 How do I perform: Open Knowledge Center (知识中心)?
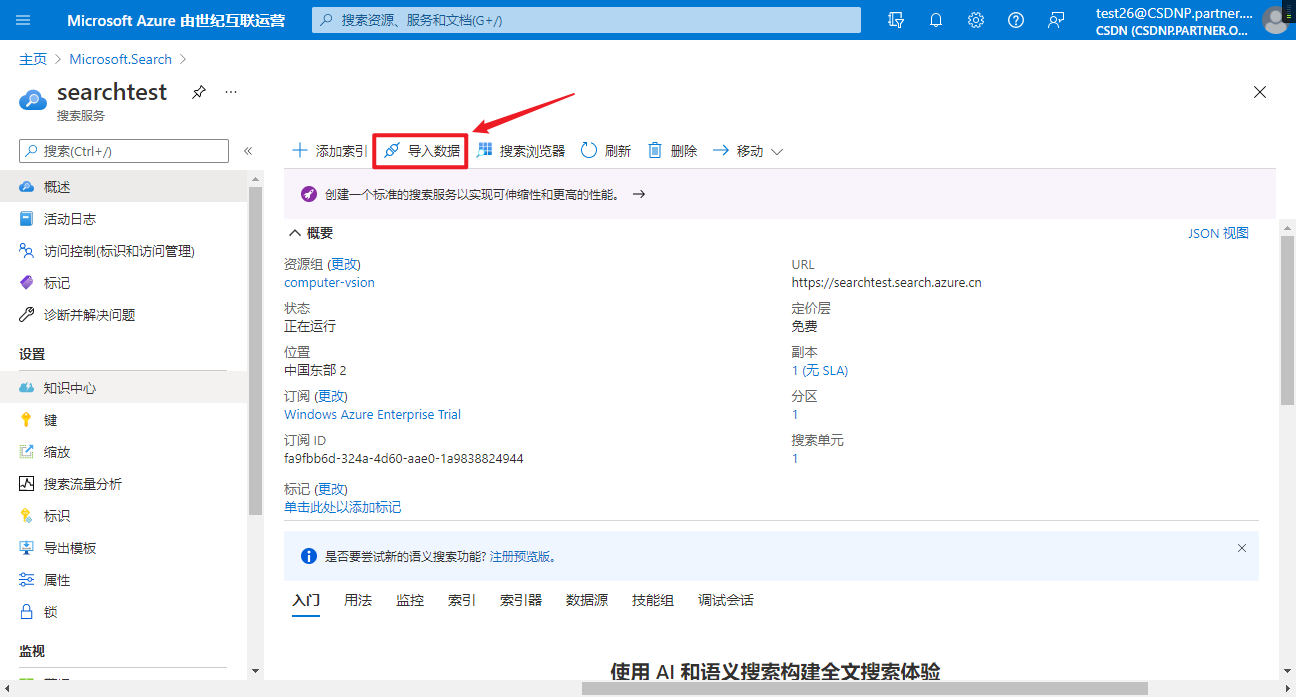[x=124, y=388]
